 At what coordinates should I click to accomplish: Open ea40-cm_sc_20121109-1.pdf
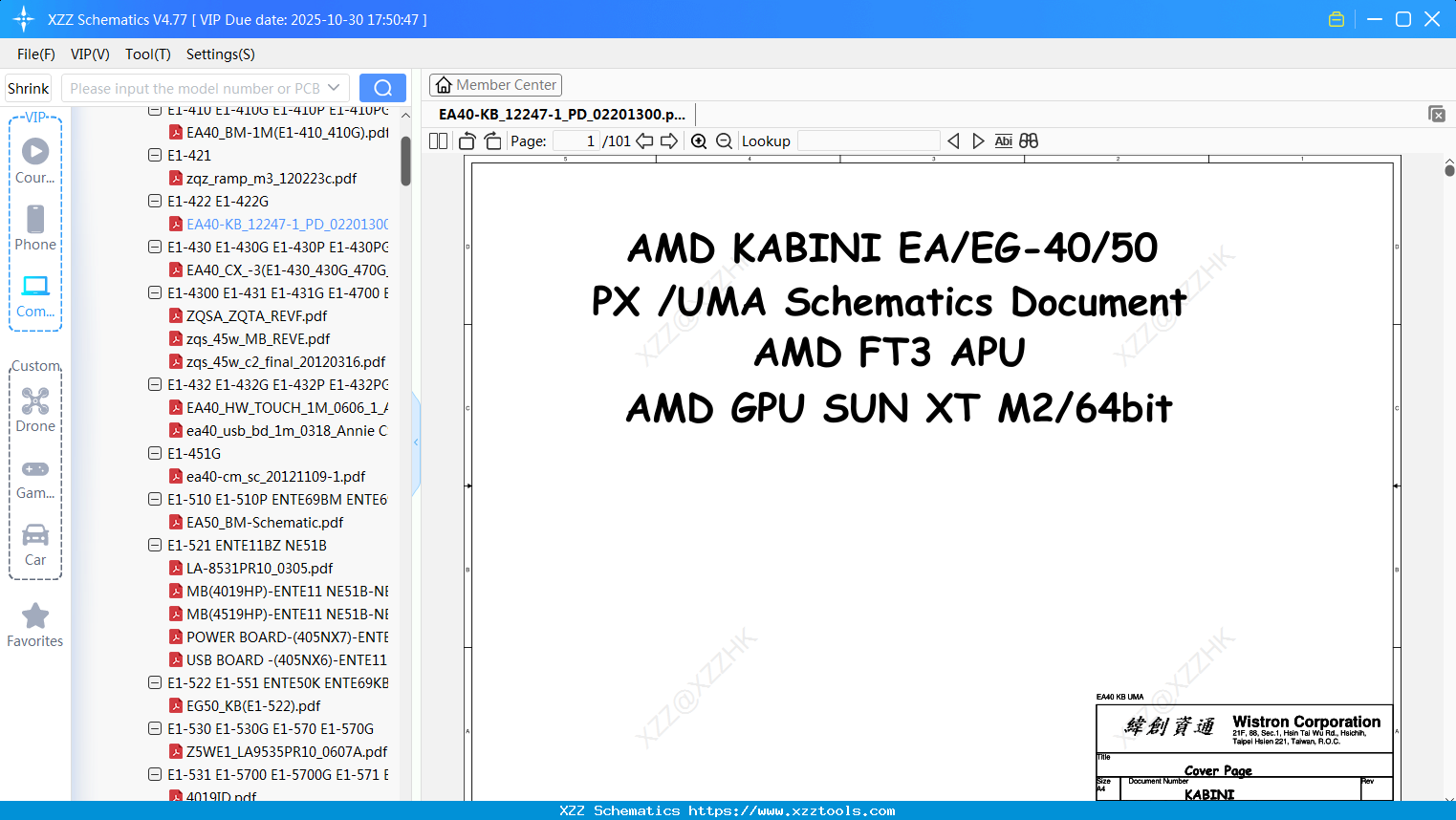click(275, 476)
